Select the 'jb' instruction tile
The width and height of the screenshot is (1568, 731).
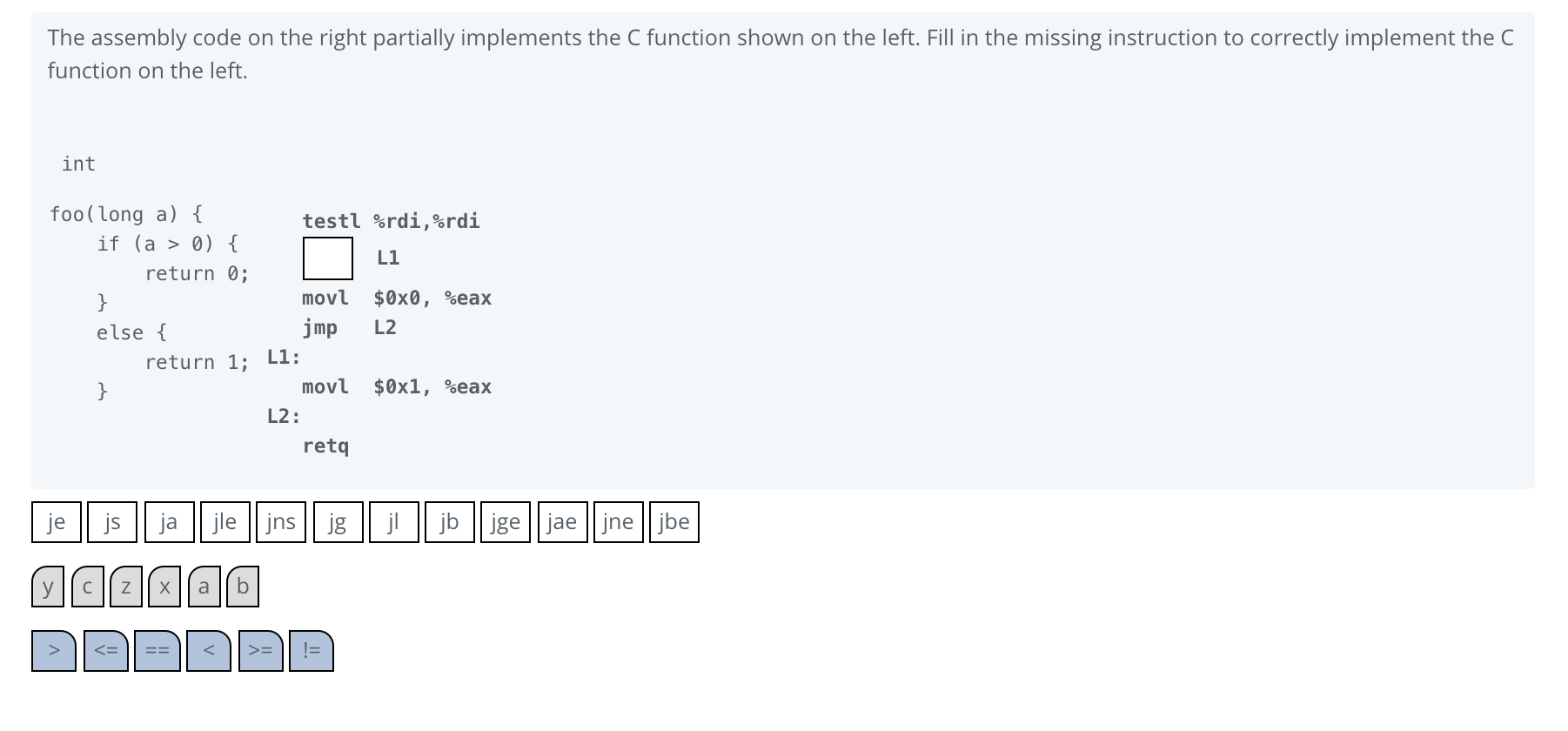[x=450, y=522]
